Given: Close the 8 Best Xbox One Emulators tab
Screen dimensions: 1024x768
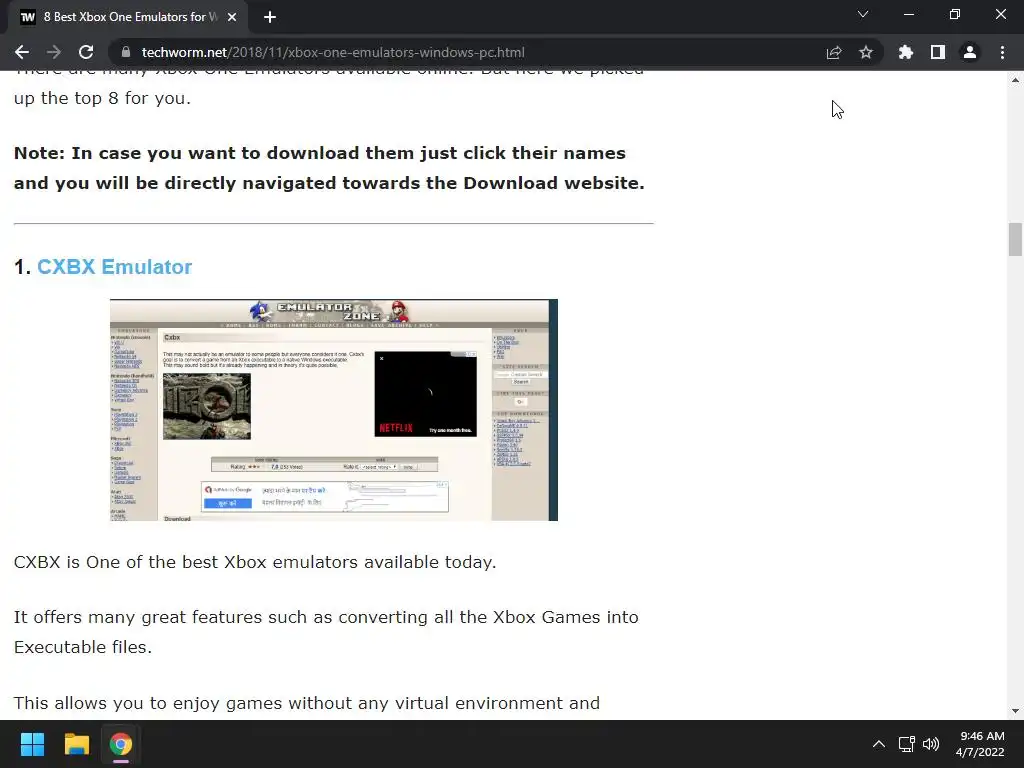Looking at the screenshot, I should pyautogui.click(x=232, y=17).
